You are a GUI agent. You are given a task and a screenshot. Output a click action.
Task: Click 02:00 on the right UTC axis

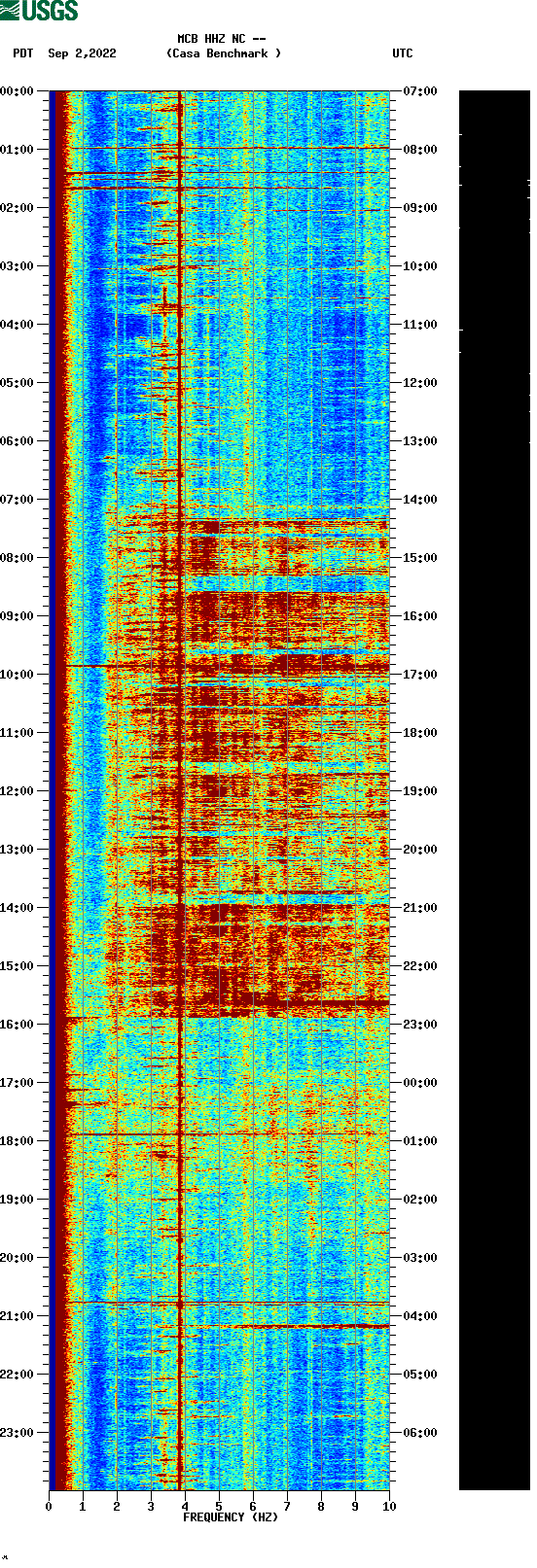(x=420, y=1200)
